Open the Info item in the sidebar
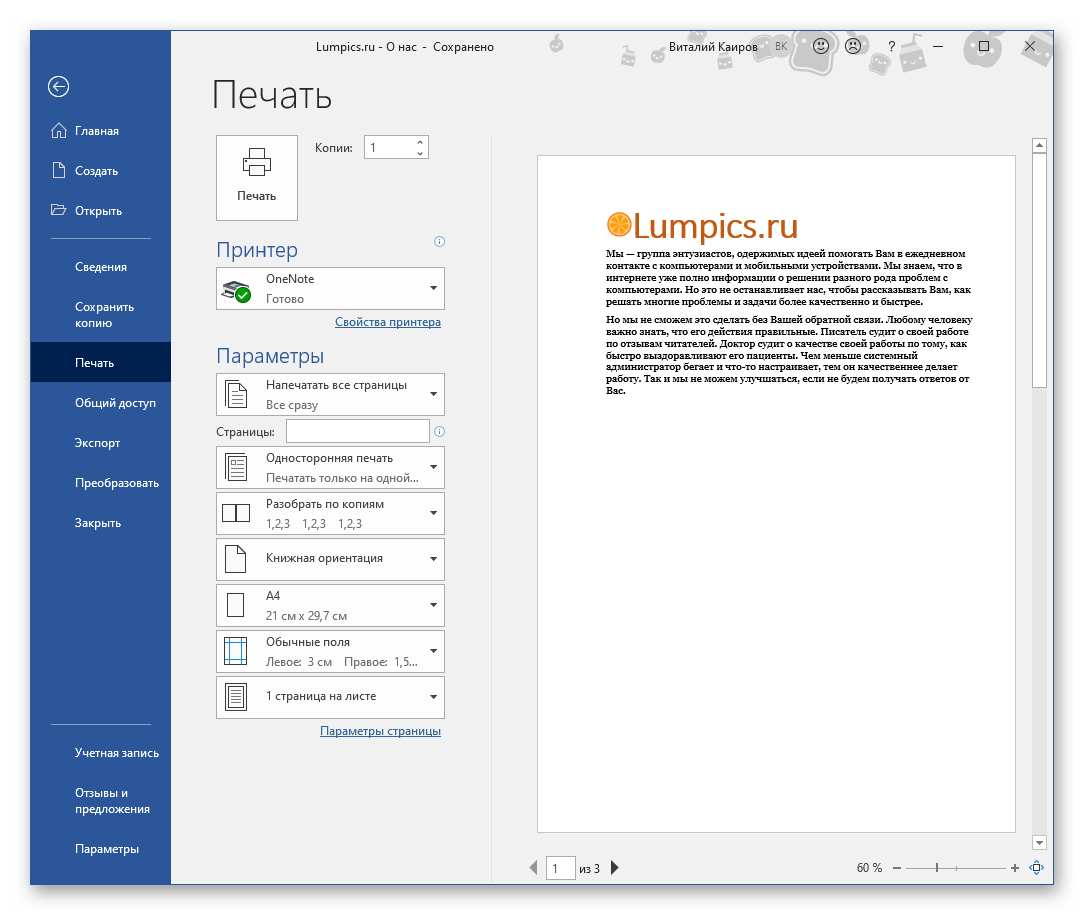This screenshot has height=915, width=1084. tap(100, 267)
